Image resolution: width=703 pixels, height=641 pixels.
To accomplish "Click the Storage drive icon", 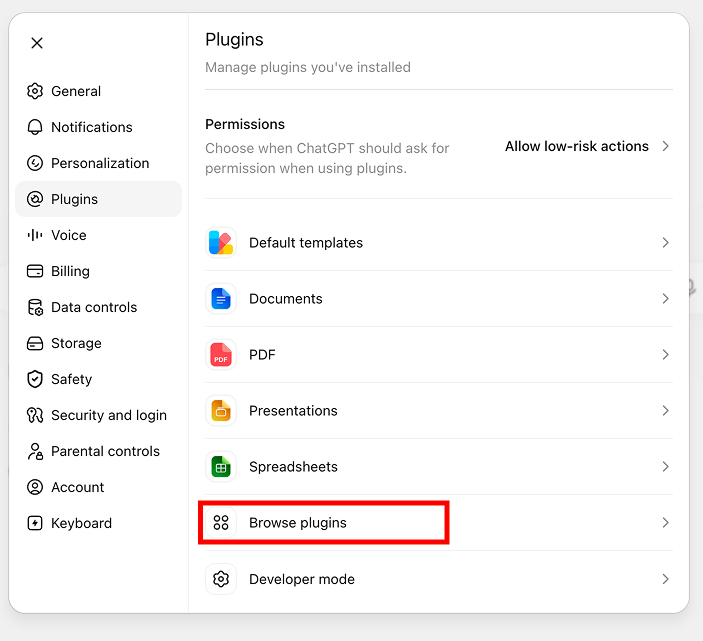I will (x=35, y=343).
